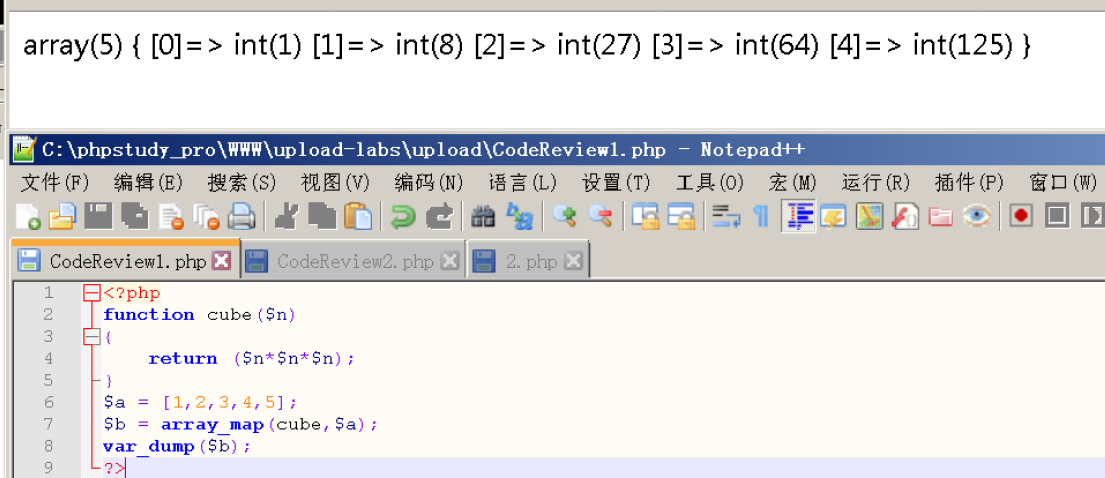Toggle the active indent guide icon
This screenshot has width=1105, height=478.
[798, 216]
